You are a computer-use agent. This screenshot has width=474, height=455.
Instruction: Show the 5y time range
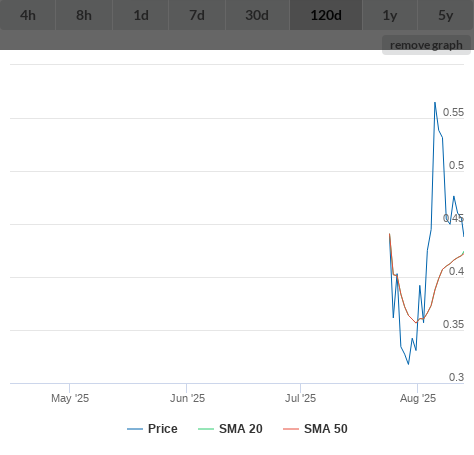[x=446, y=15]
